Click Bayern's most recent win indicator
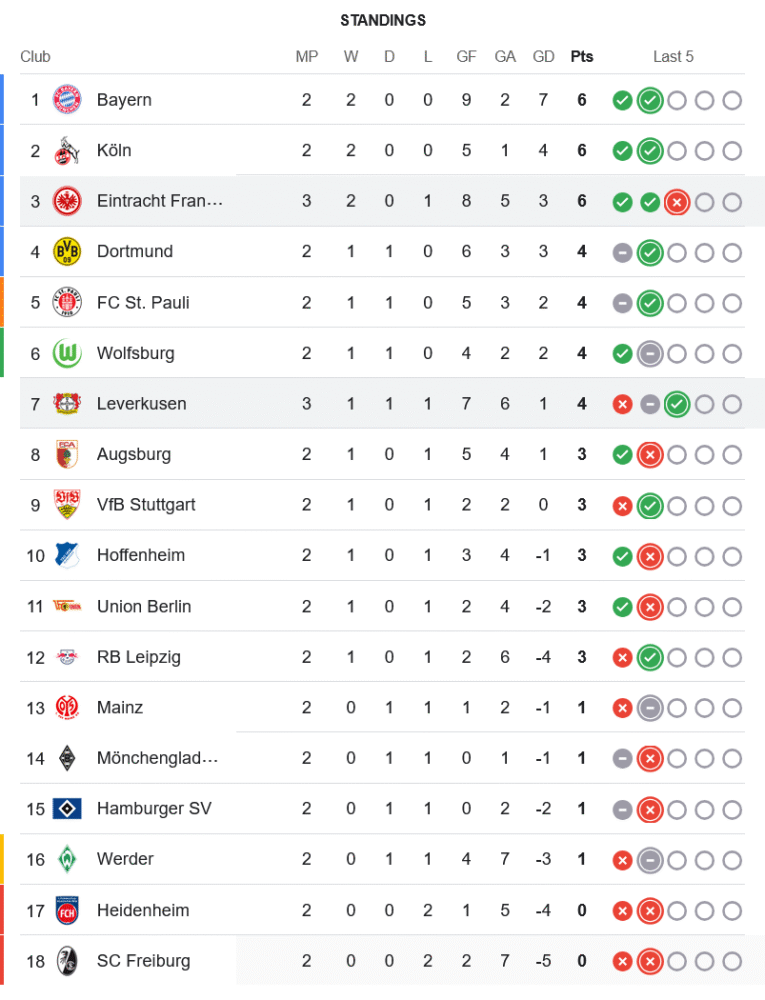 click(650, 100)
